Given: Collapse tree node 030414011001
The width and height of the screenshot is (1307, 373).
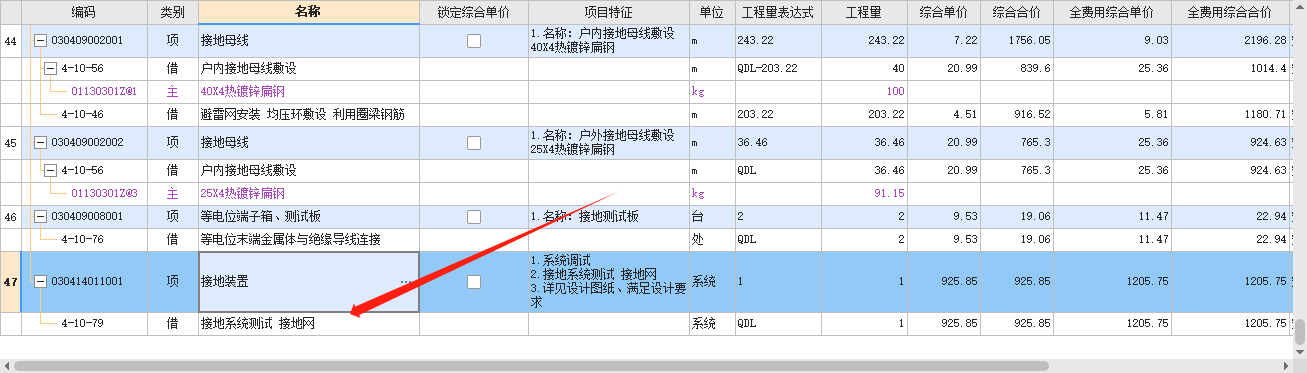Looking at the screenshot, I should (x=40, y=282).
